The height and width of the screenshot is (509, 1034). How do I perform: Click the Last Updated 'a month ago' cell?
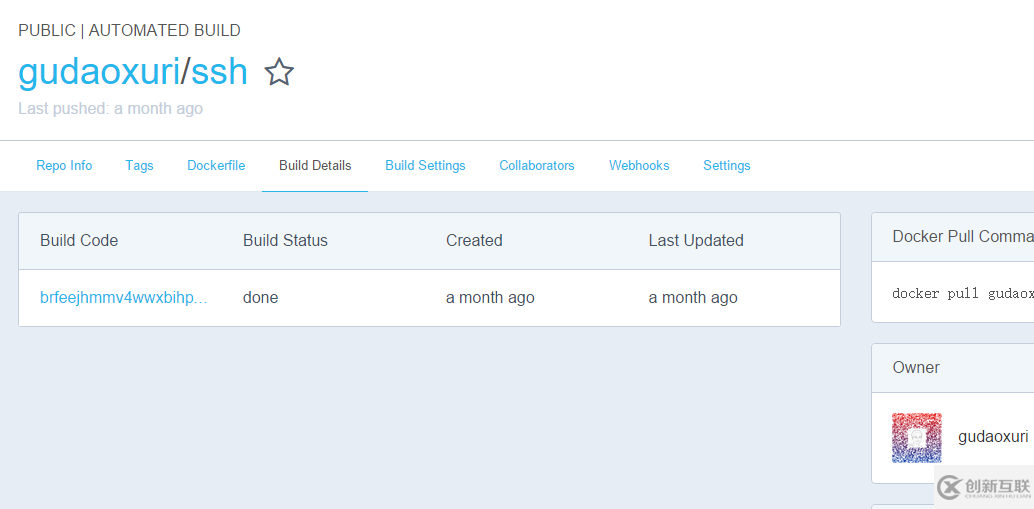[x=693, y=298]
